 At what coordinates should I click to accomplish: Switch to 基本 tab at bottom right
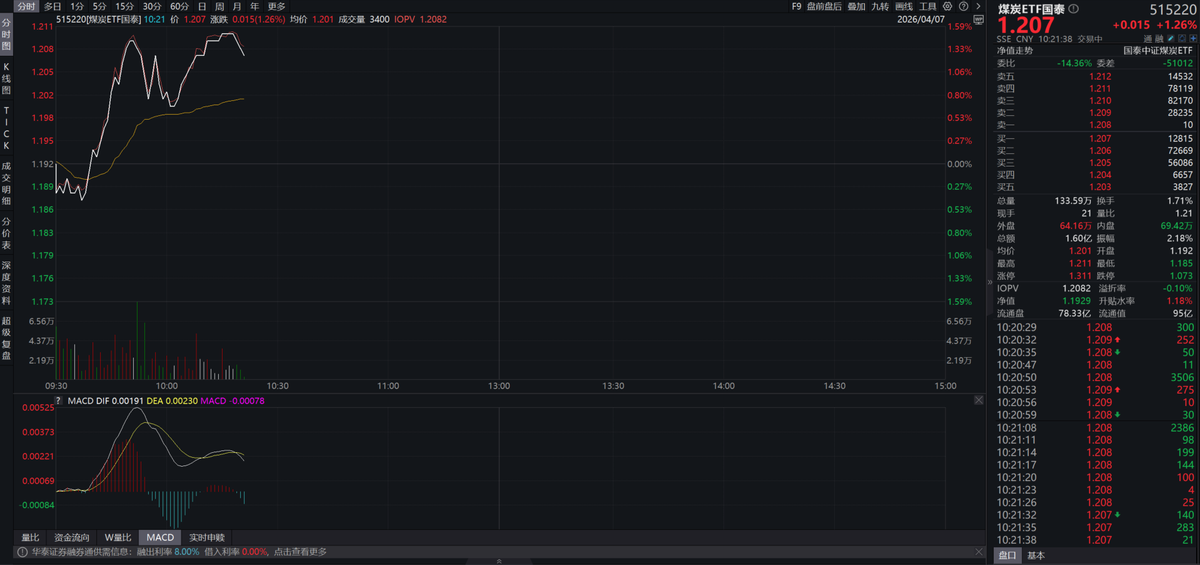(x=1036, y=556)
